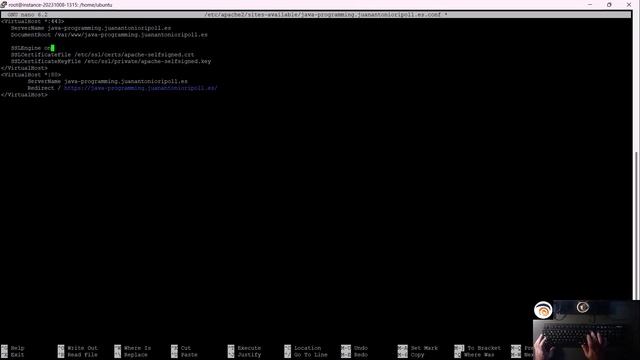Click the DocumentRoot /var/www line
The image size is (640, 360).
(109, 35)
